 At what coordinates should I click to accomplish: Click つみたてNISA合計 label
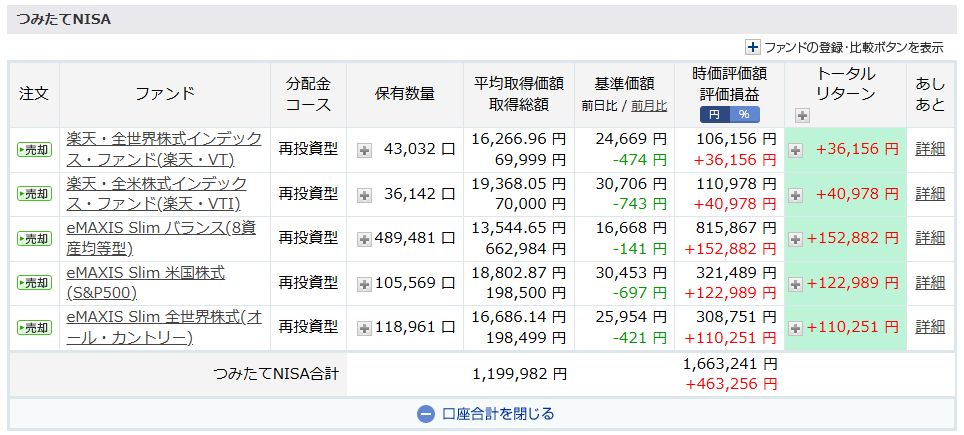coord(275,374)
